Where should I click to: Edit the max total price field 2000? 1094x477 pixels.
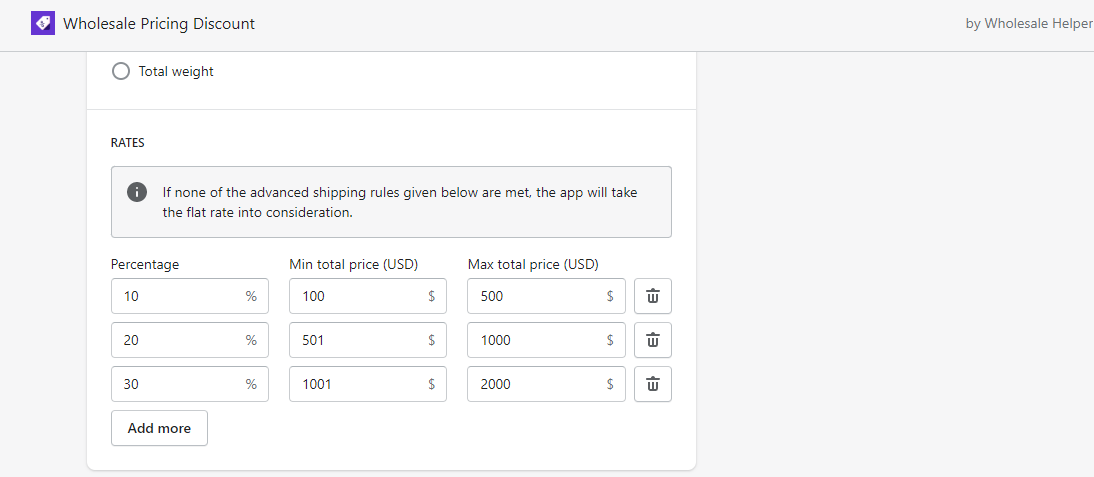(x=546, y=384)
